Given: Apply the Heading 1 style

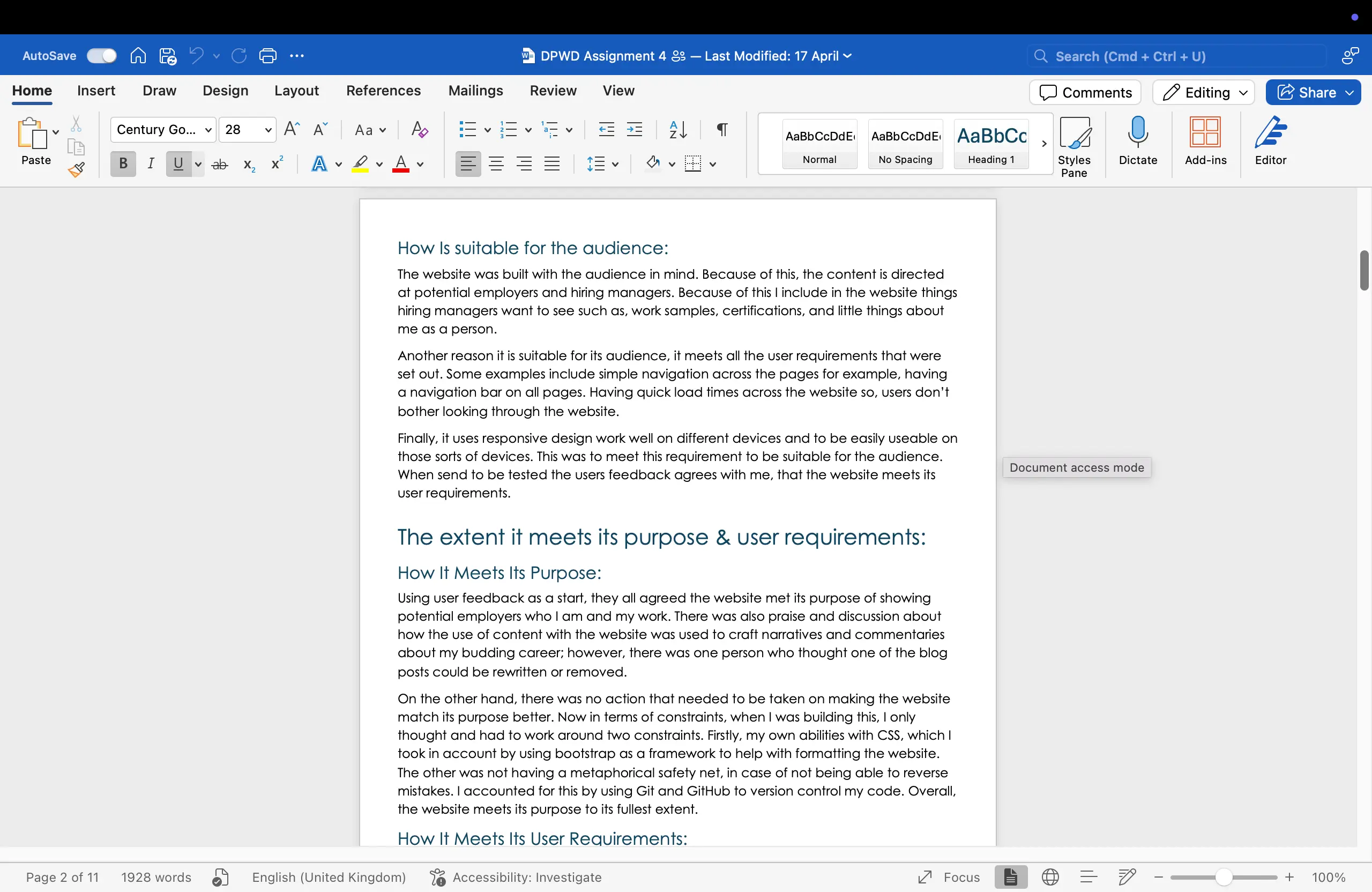Looking at the screenshot, I should click(x=990, y=144).
